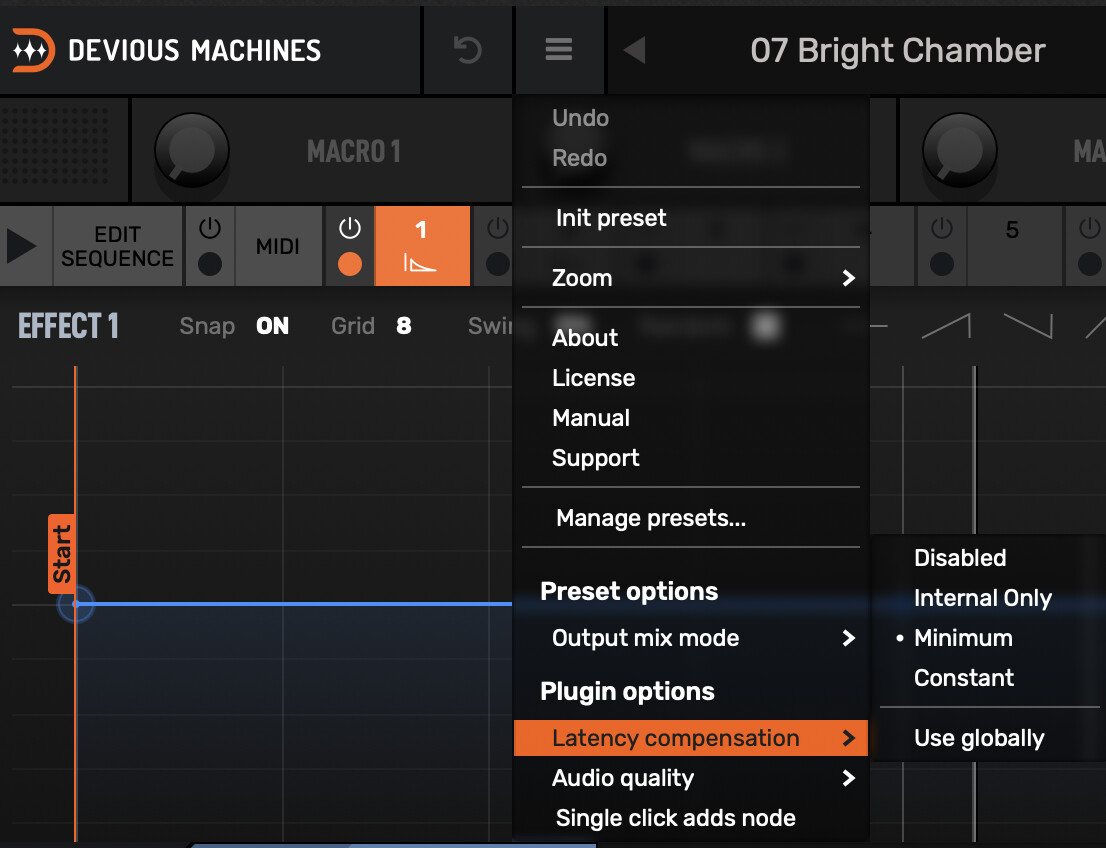This screenshot has width=1106, height=848.
Task: Choose Init preset from the menu
Action: coord(611,218)
